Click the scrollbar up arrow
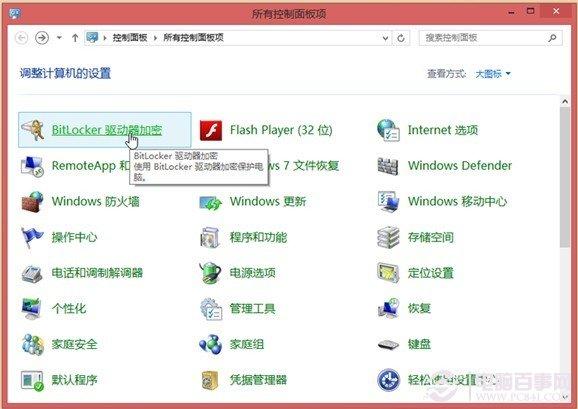This screenshot has width=578, height=409. (565, 101)
